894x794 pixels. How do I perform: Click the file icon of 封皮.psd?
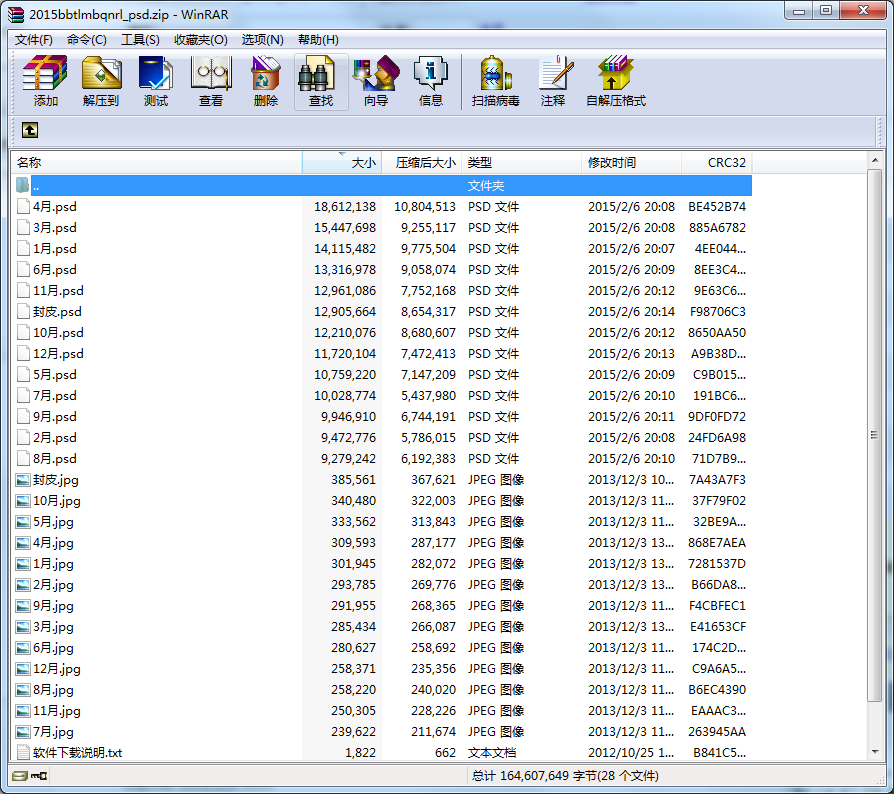click(23, 311)
